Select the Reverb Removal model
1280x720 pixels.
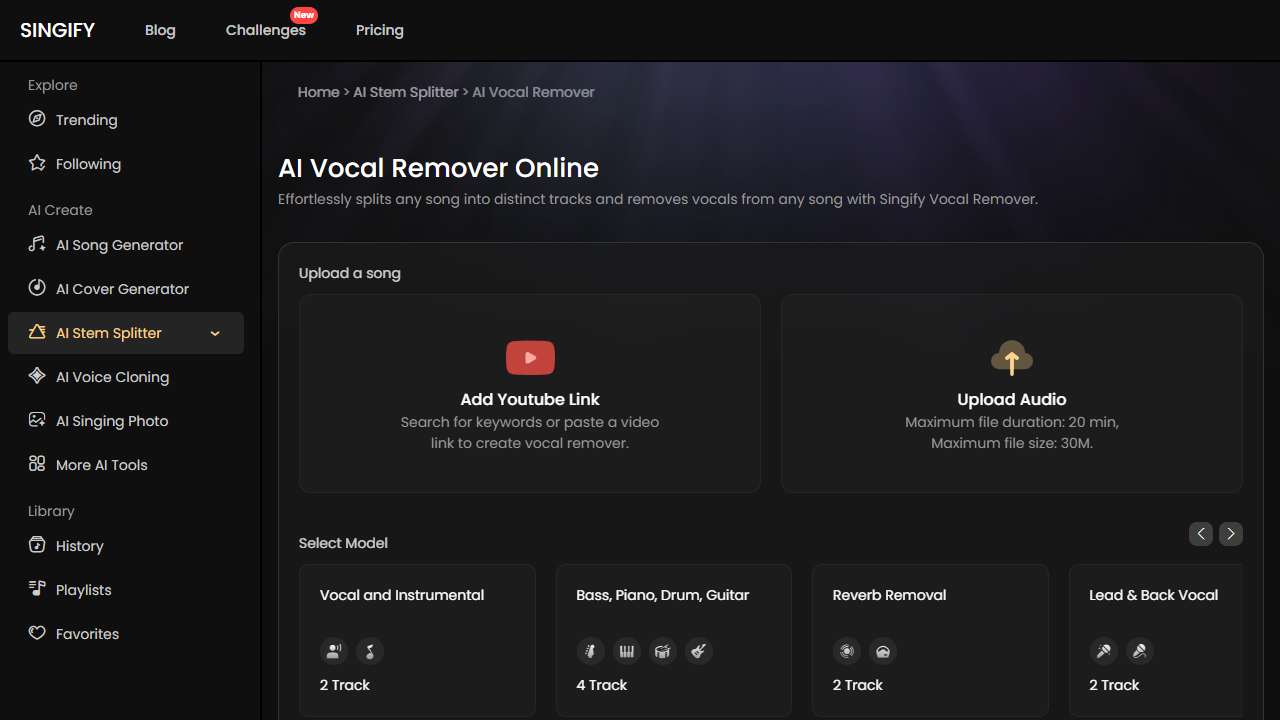[930, 640]
